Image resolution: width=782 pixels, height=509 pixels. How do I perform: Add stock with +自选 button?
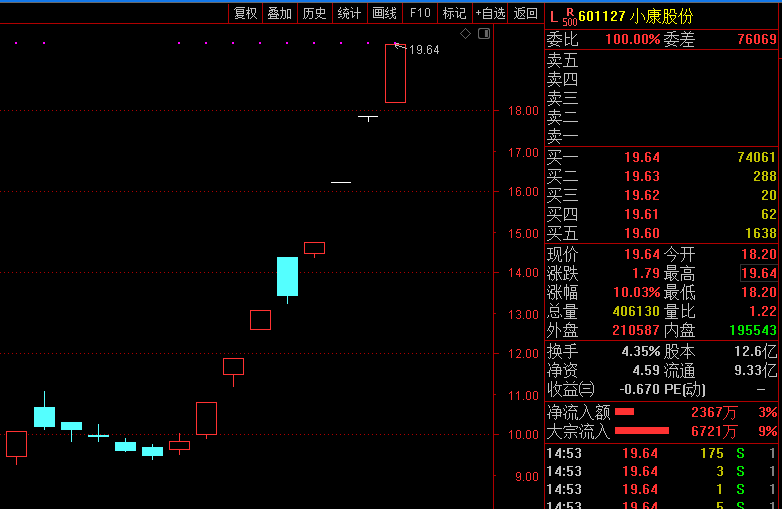[490, 13]
